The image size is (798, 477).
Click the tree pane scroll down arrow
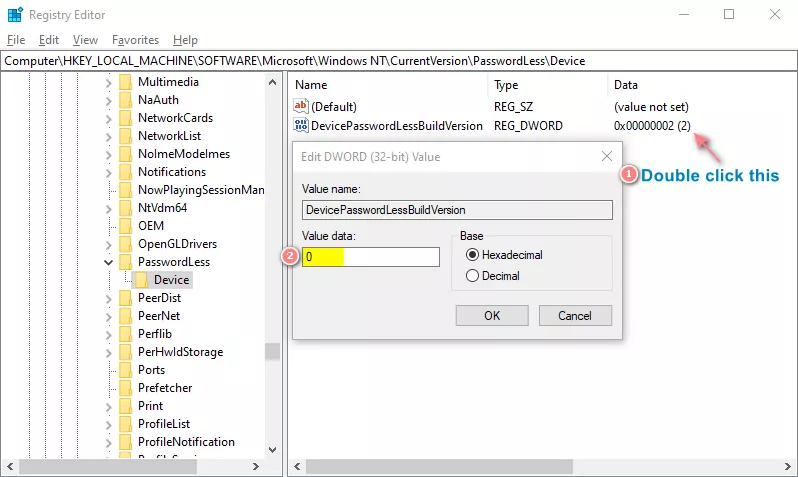pyautogui.click(x=272, y=450)
